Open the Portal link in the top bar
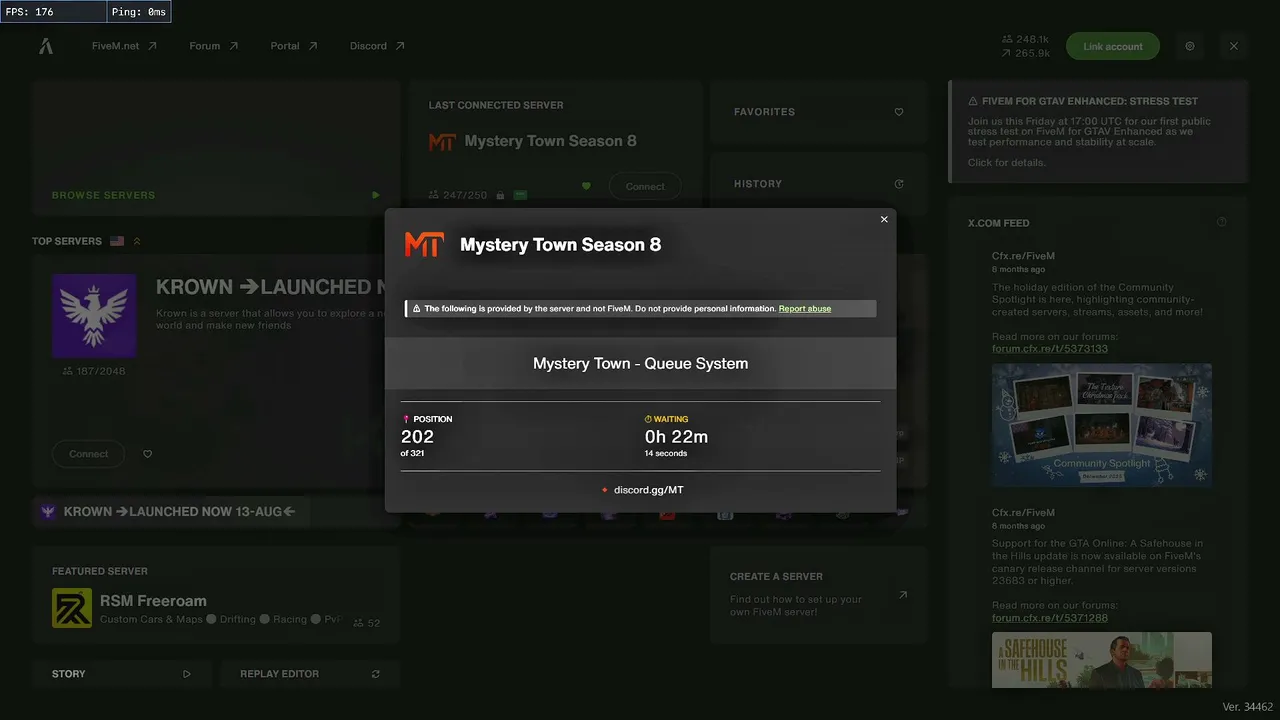The image size is (1280, 720). point(294,46)
